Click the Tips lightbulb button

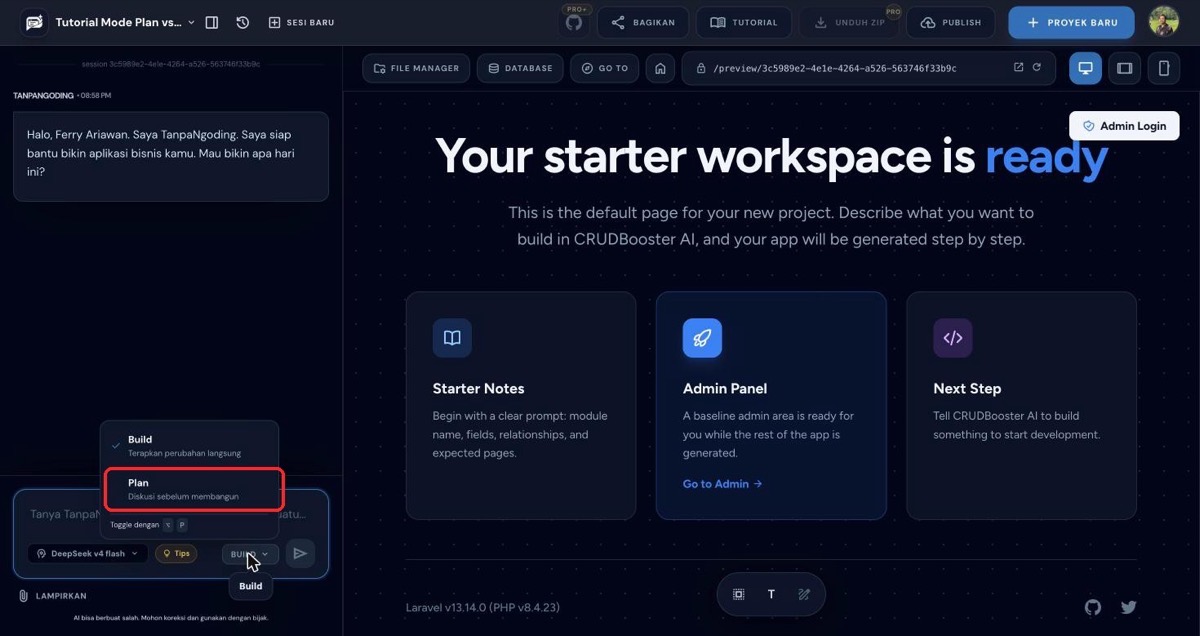(176, 553)
